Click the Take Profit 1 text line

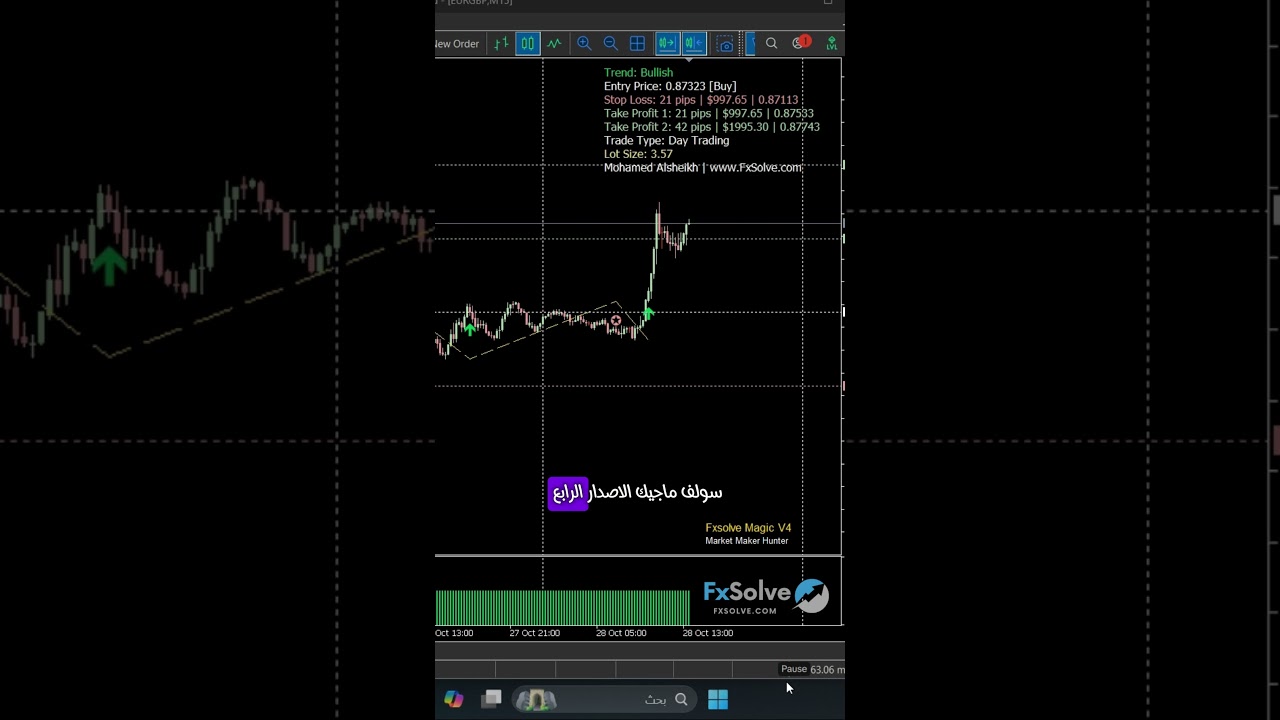709,114
